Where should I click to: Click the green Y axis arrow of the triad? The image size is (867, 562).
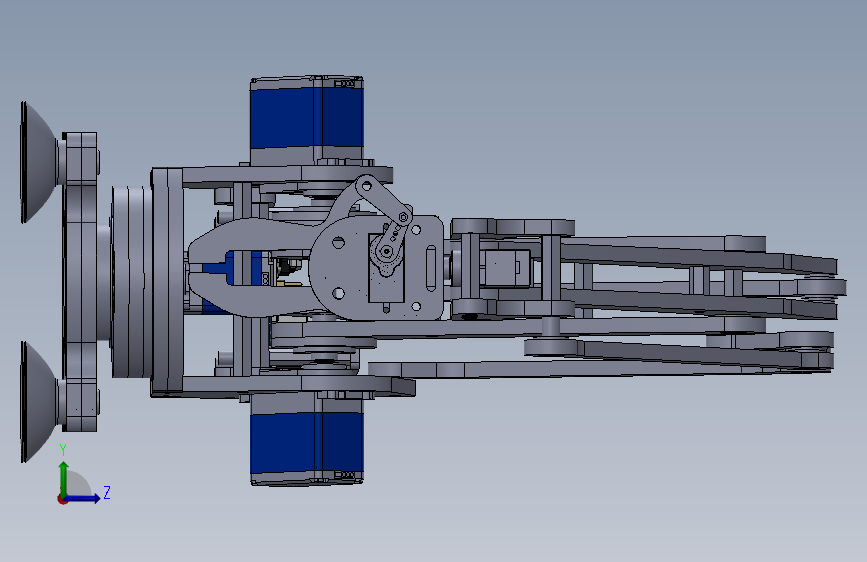click(64, 479)
